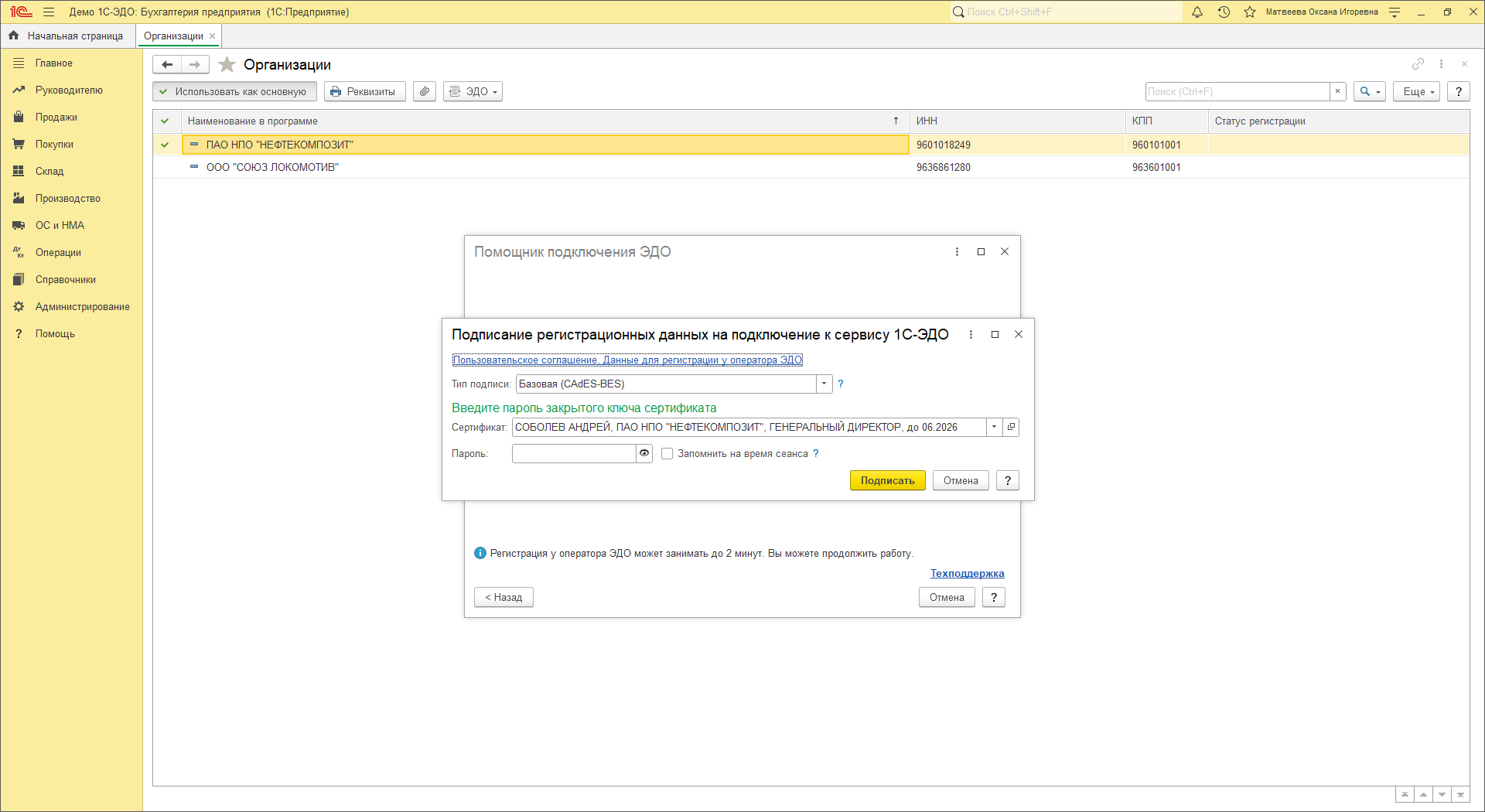Click the notifications bell icon
The image size is (1485, 812).
pos(1197,12)
